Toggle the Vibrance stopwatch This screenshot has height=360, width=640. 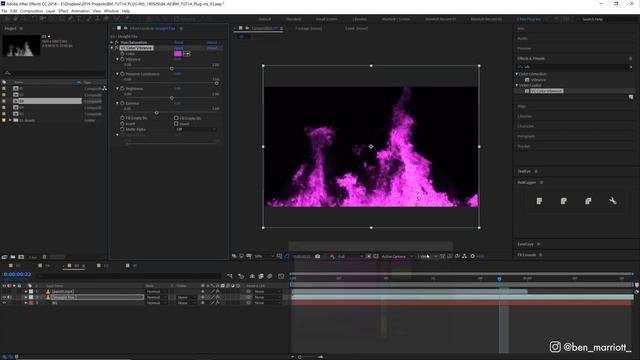122,59
